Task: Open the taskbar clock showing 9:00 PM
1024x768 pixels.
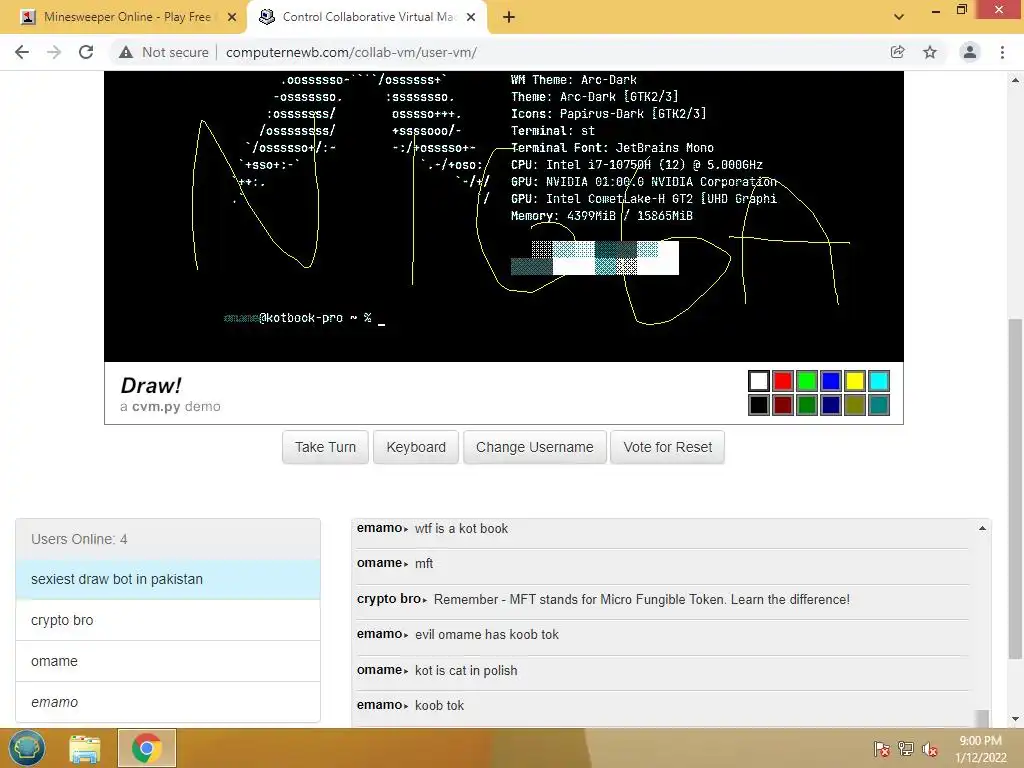Action: tap(980, 749)
